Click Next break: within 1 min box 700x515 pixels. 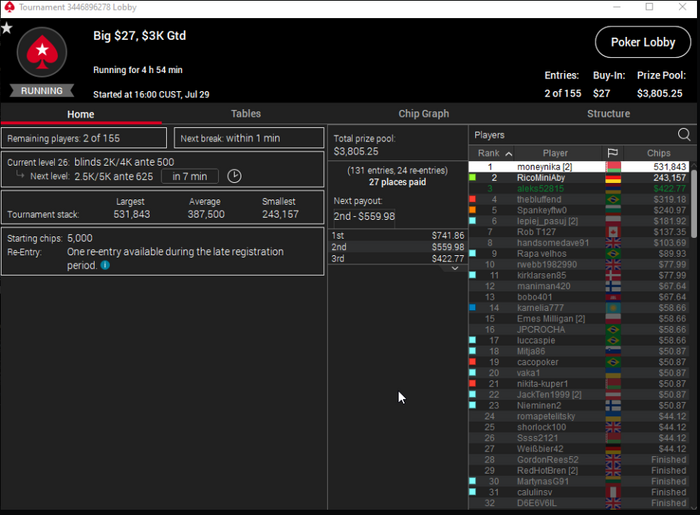(249, 138)
